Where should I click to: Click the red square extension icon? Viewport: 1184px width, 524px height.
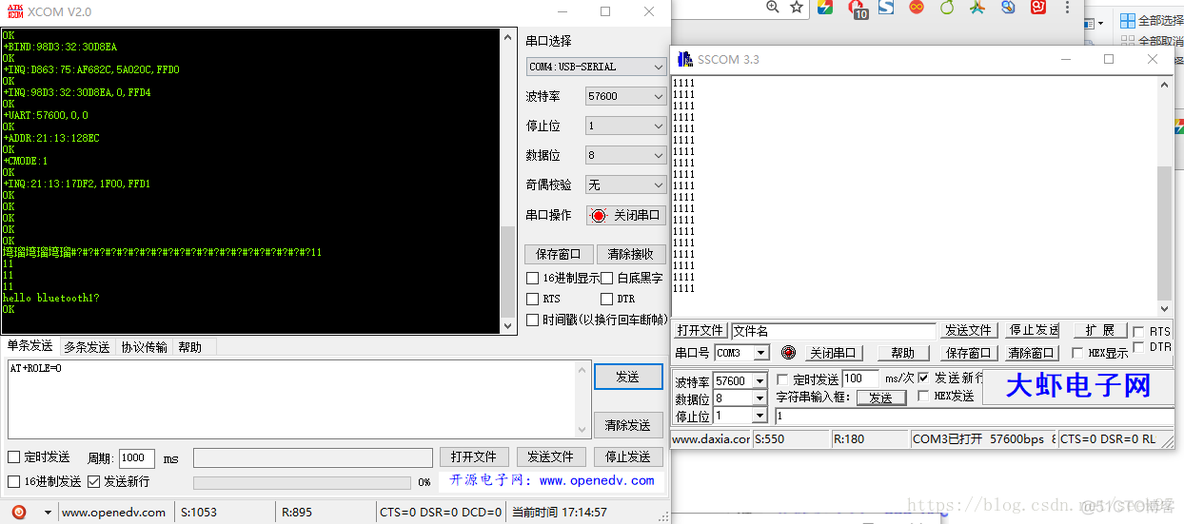pos(1039,7)
